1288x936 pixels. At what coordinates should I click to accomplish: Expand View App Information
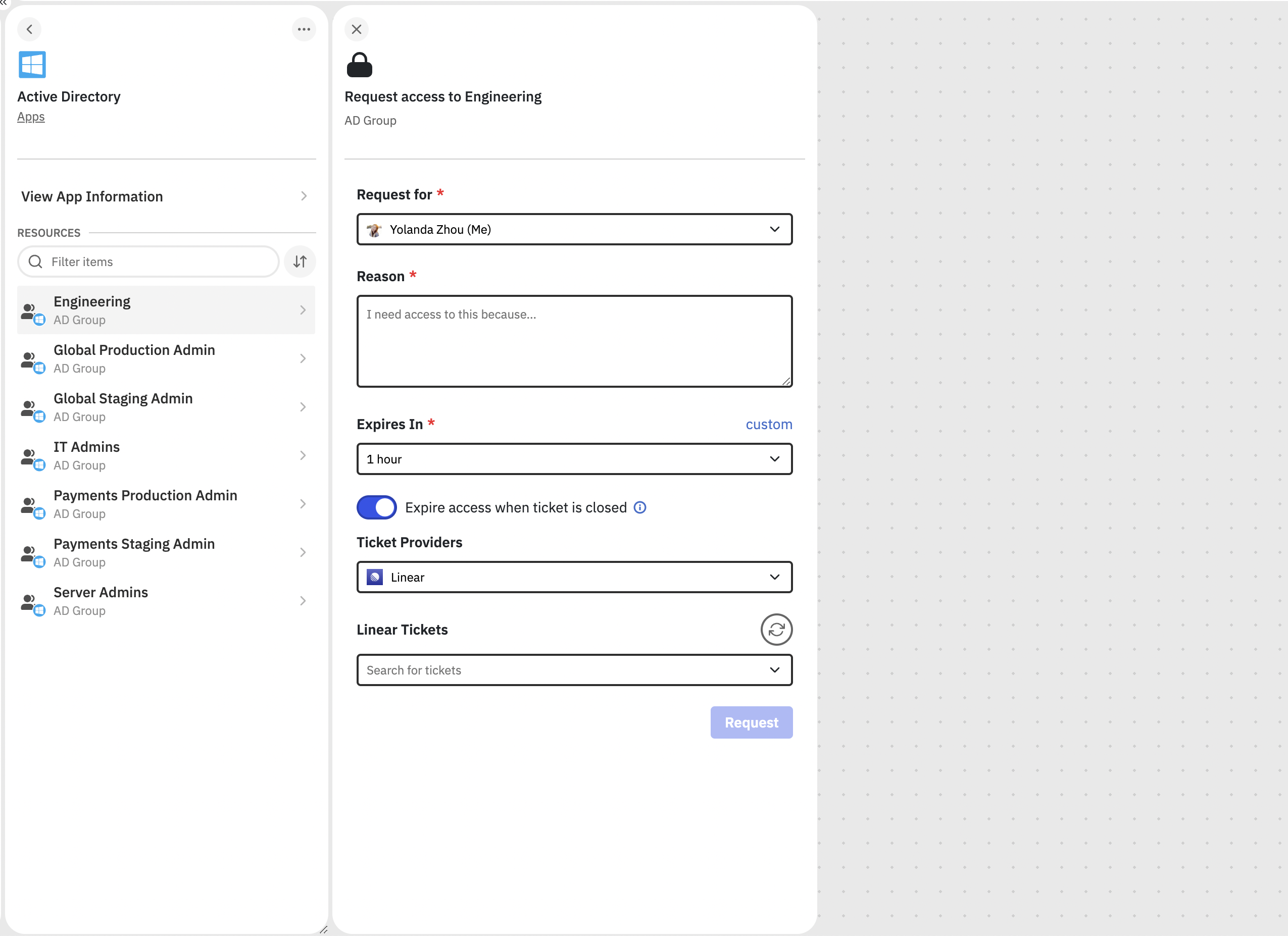(x=165, y=196)
